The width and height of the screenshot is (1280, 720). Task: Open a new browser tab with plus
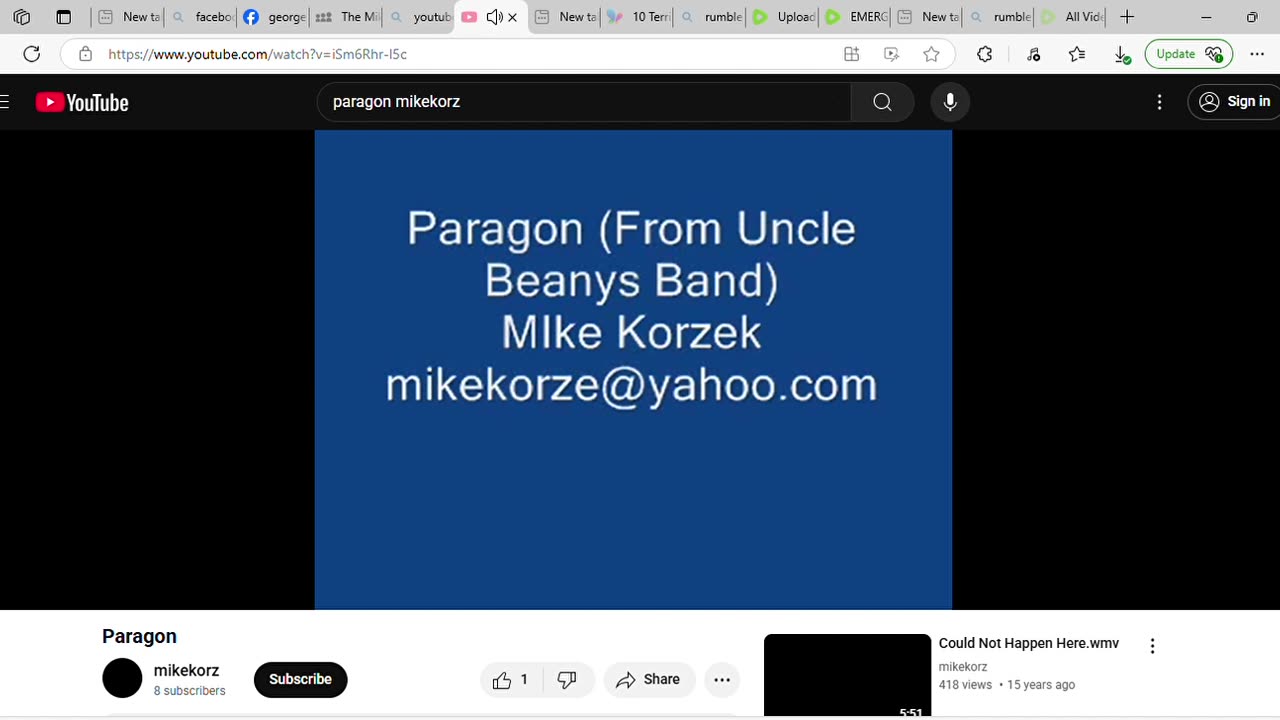coord(1127,17)
